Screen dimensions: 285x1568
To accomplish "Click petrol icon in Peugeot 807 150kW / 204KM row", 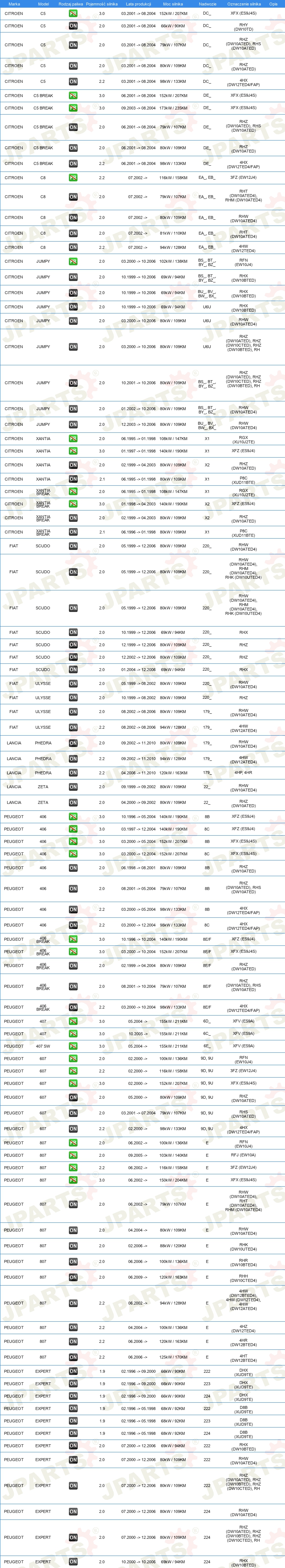I will (73, 1180).
